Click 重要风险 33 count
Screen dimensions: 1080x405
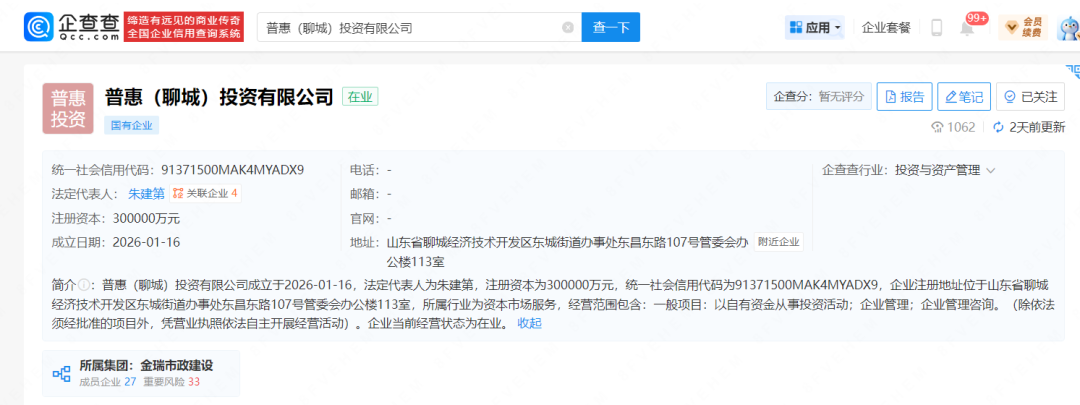(x=172, y=382)
